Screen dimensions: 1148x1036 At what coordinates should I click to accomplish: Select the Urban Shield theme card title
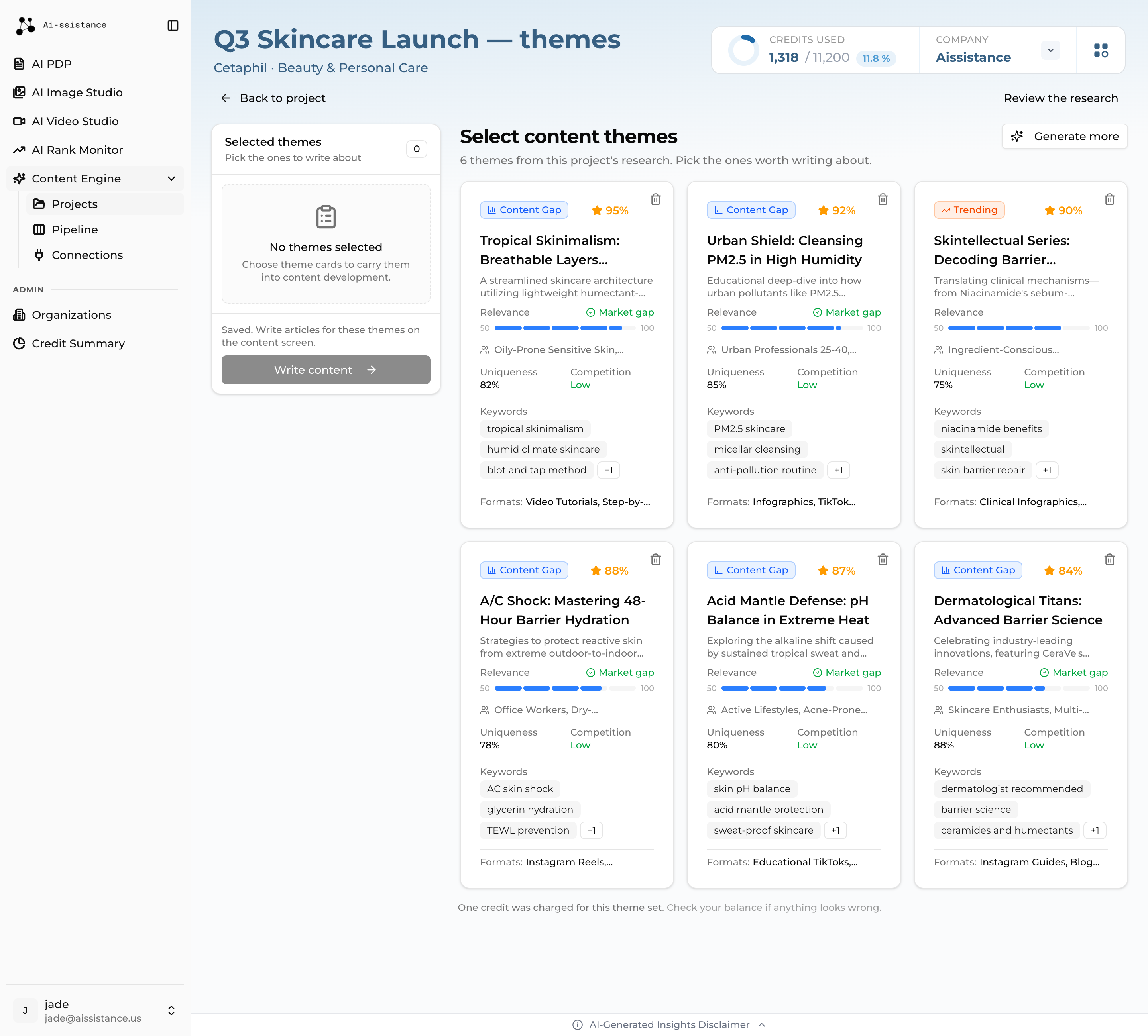785,250
